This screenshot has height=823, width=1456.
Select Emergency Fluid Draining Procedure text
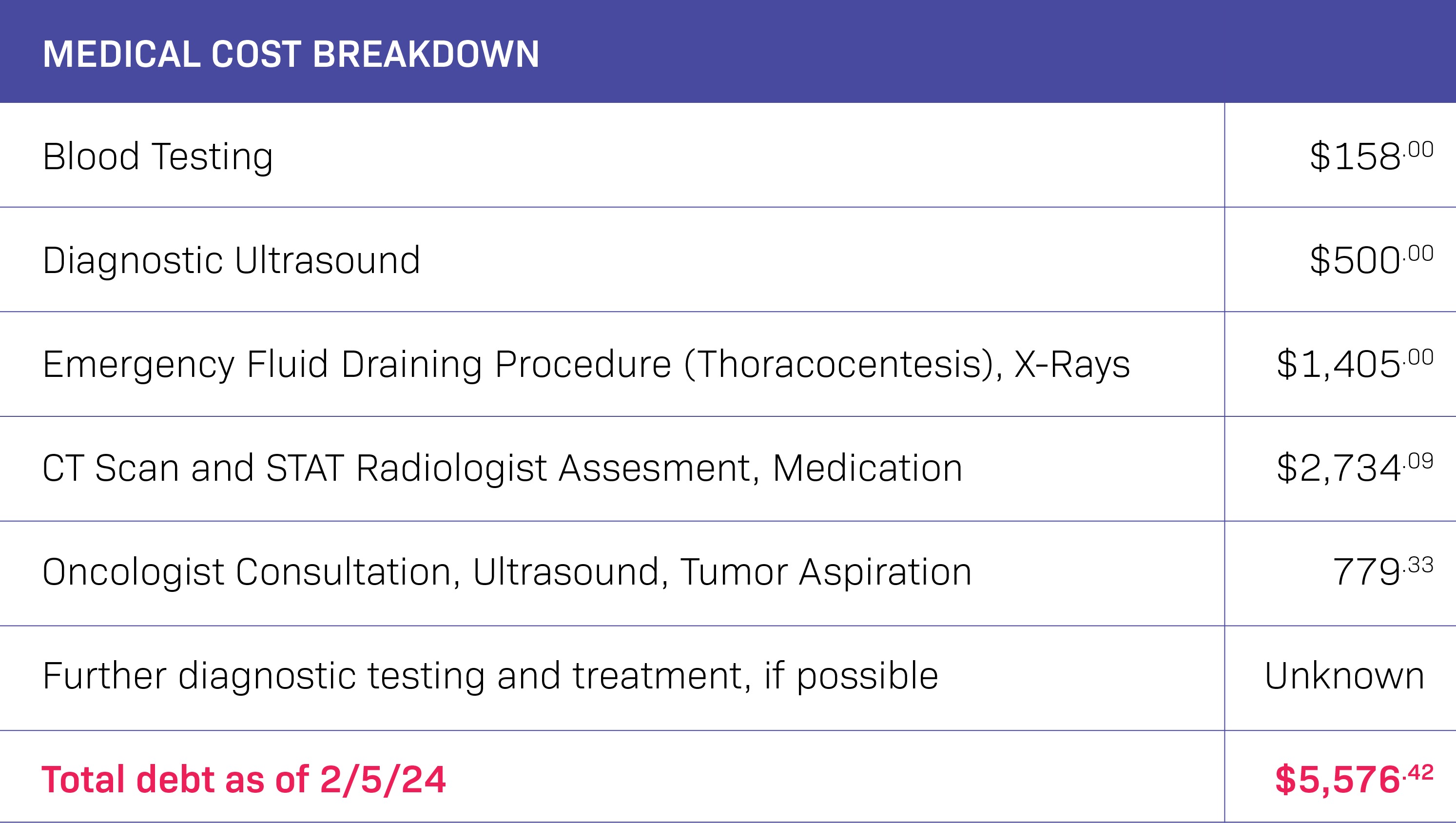click(357, 365)
